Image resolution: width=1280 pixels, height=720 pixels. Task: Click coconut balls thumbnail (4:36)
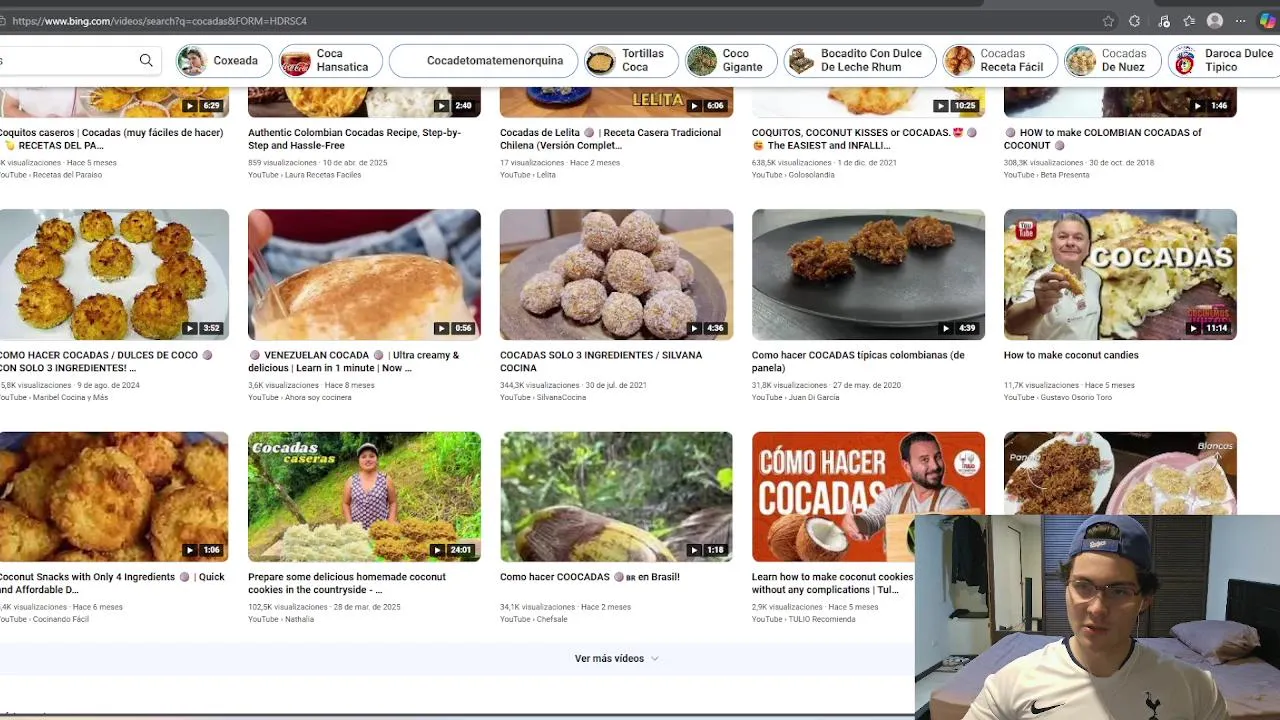[x=616, y=275]
